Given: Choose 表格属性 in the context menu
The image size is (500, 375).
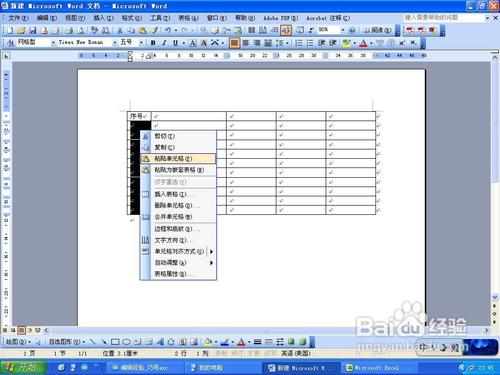Looking at the screenshot, I should [x=178, y=274].
